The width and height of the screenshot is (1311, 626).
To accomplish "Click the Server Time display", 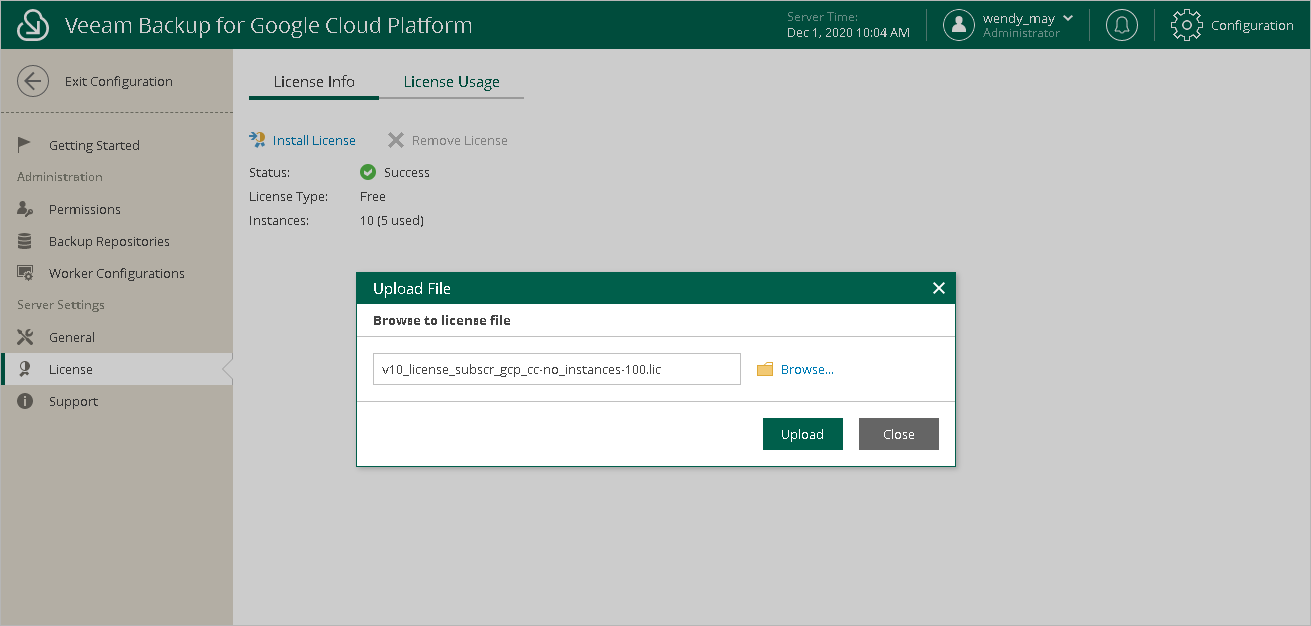I will [x=848, y=25].
